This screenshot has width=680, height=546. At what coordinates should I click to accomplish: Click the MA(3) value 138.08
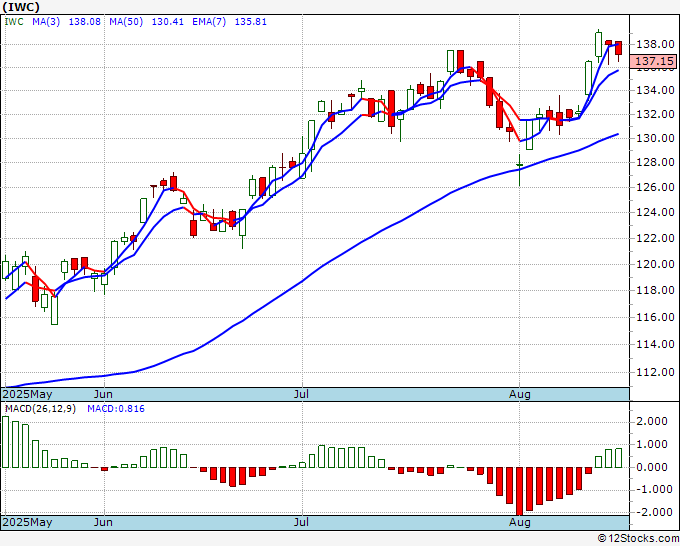[x=85, y=22]
